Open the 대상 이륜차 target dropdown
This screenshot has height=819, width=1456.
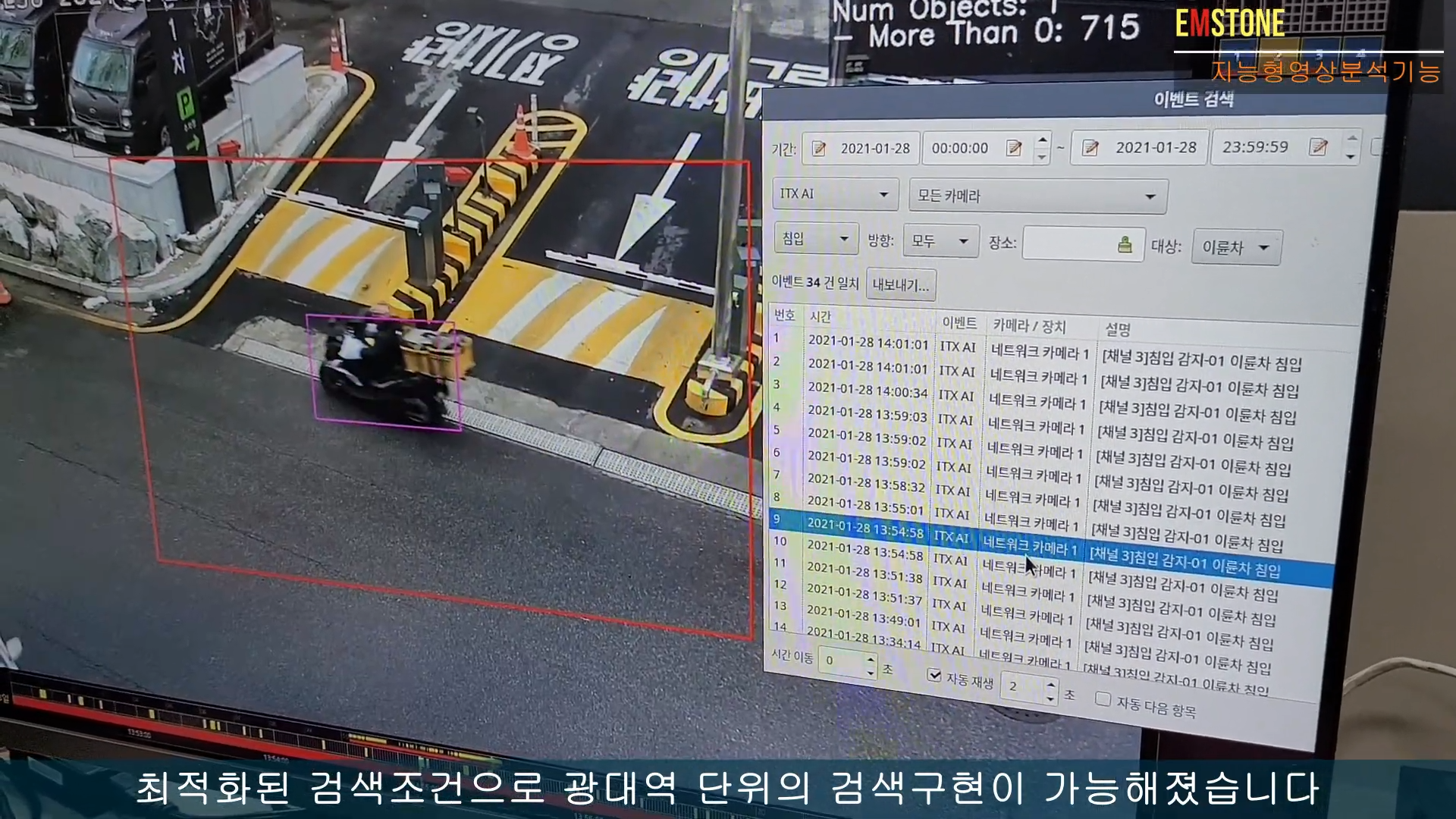tap(1237, 247)
